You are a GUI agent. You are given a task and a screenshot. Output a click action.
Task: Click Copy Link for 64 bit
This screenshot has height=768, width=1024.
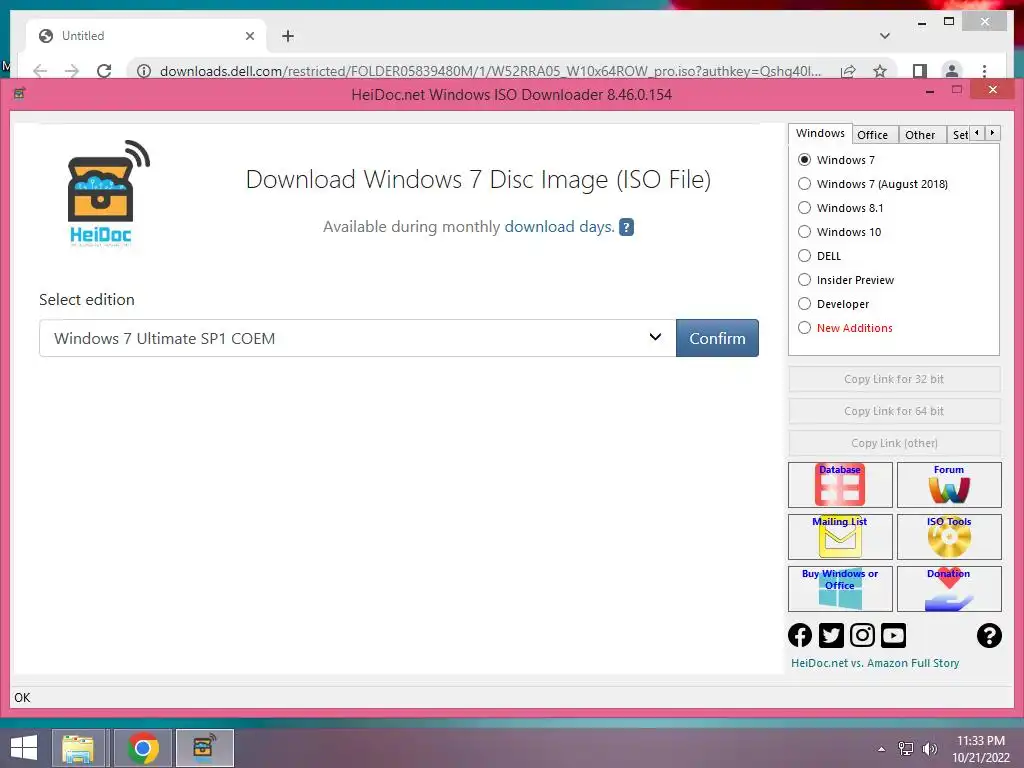tap(894, 411)
